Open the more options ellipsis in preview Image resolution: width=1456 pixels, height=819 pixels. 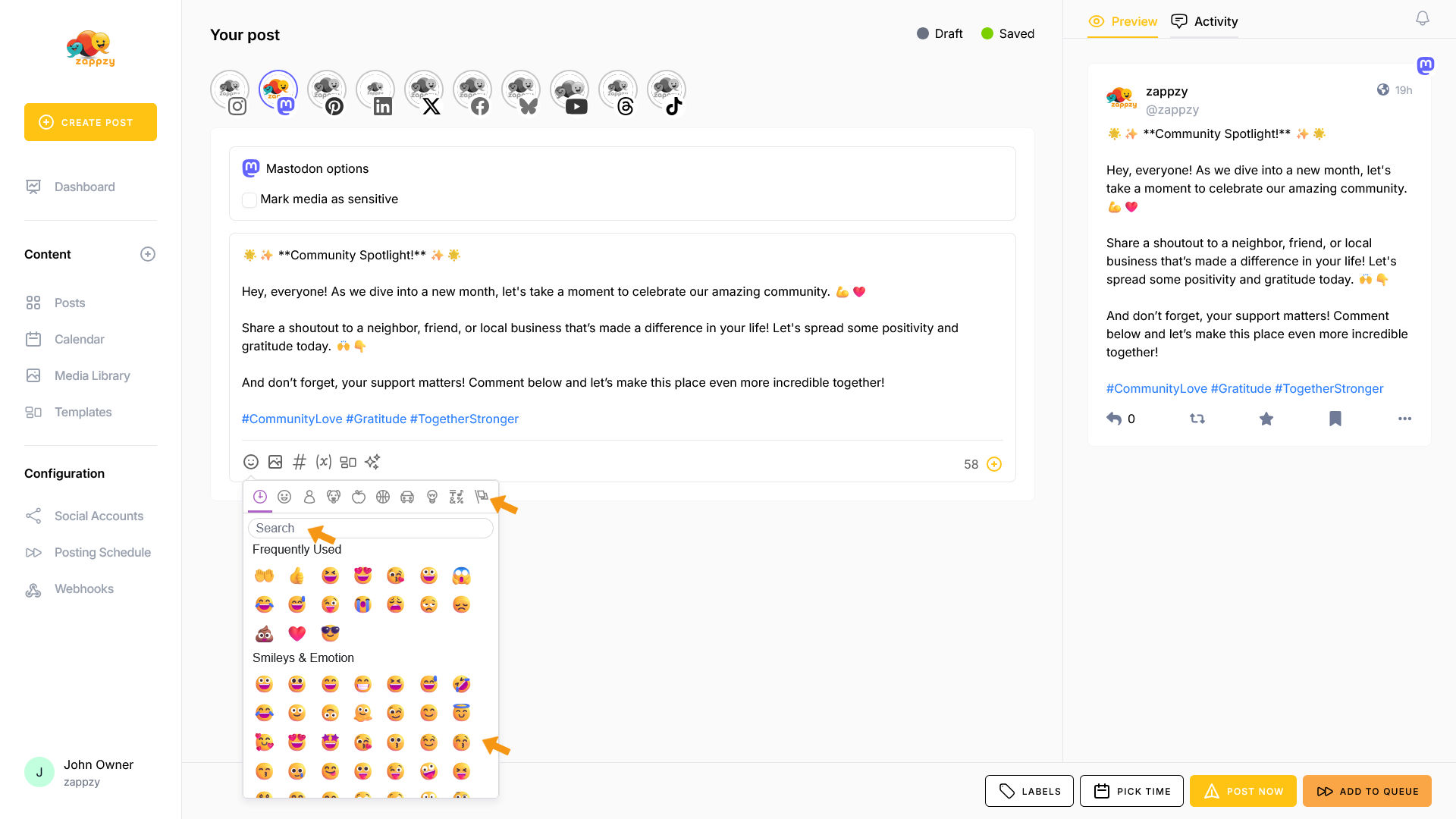tap(1404, 419)
